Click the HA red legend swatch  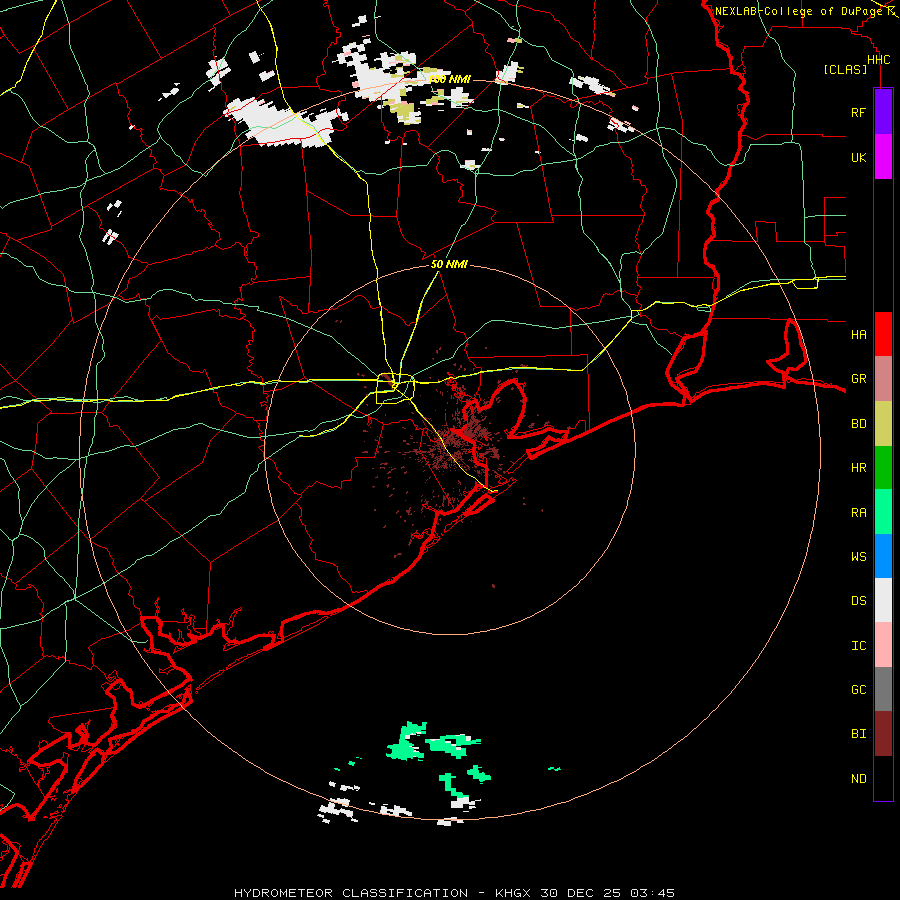pyautogui.click(x=883, y=334)
